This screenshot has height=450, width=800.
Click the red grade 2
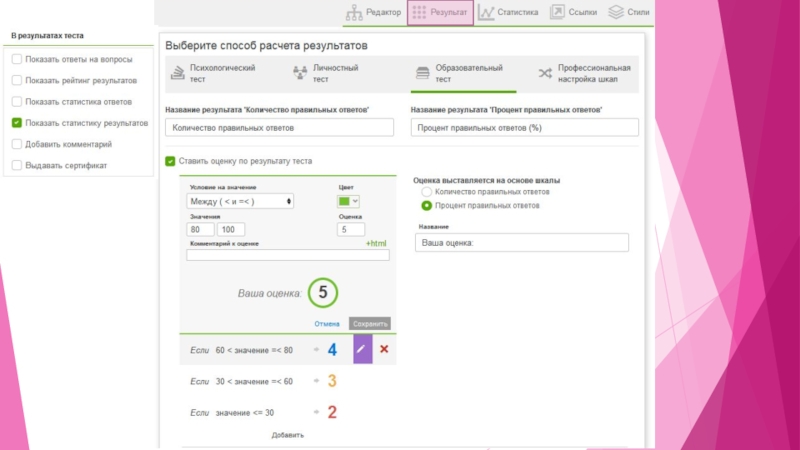332,412
